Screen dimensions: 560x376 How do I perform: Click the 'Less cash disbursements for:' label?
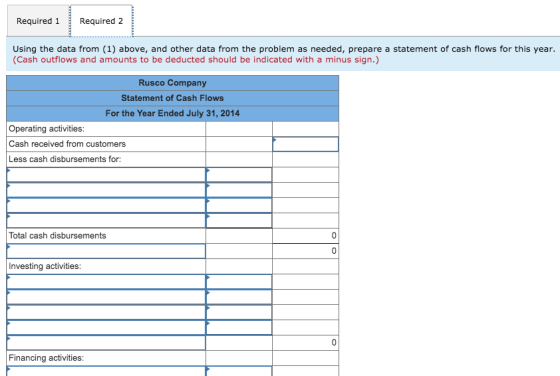(65, 159)
